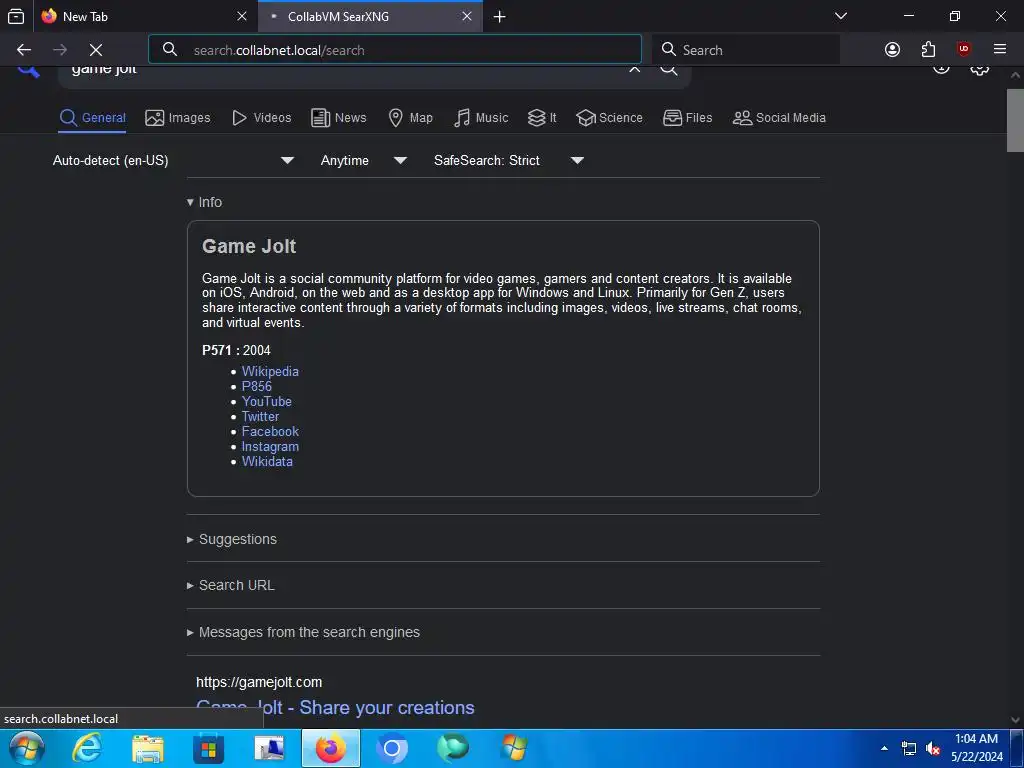Image resolution: width=1024 pixels, height=768 pixels.
Task: Select the General search category
Action: point(92,118)
